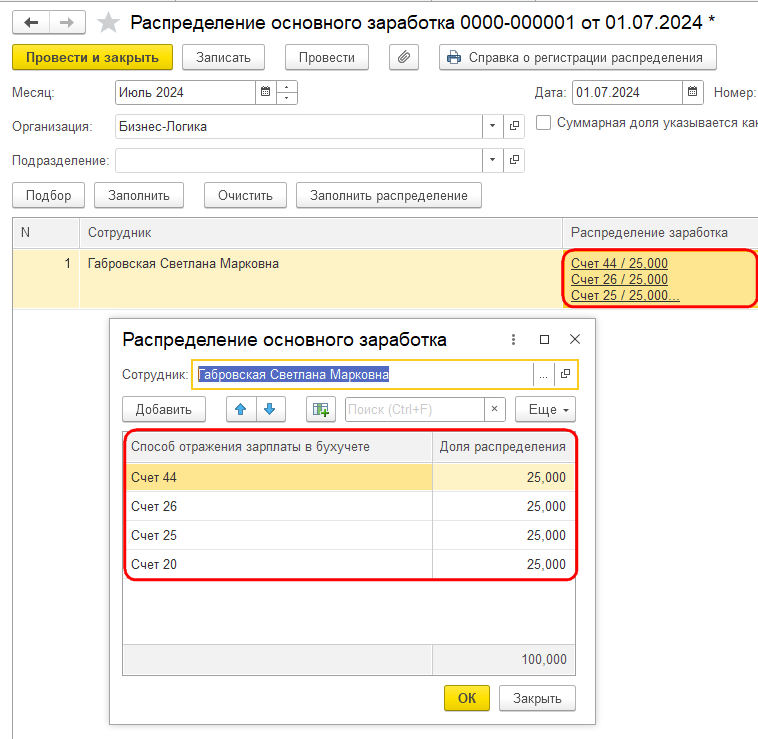Click 25,000 share for Счет 20
758x739 pixels.
503,565
